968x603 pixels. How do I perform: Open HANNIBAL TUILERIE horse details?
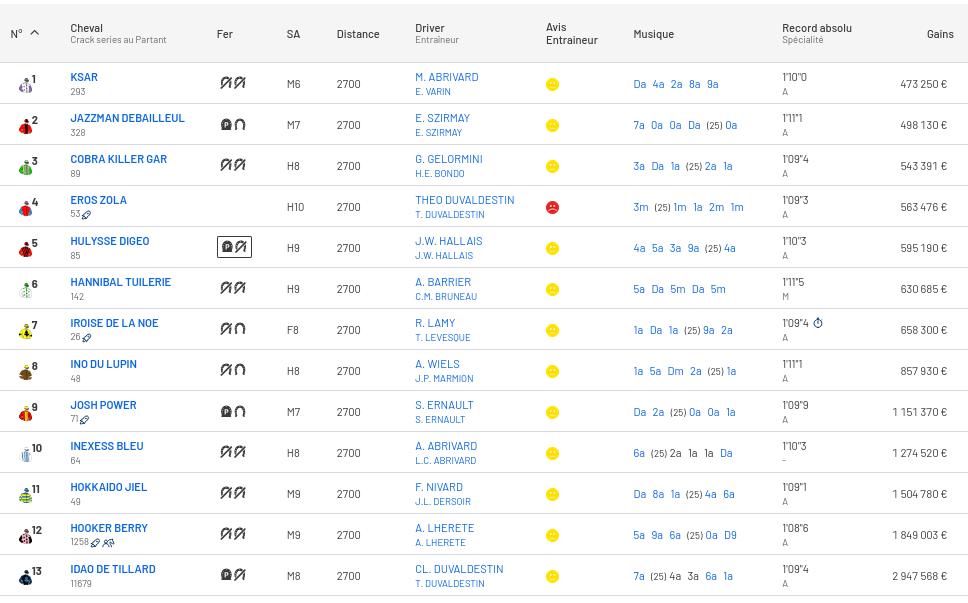120,282
